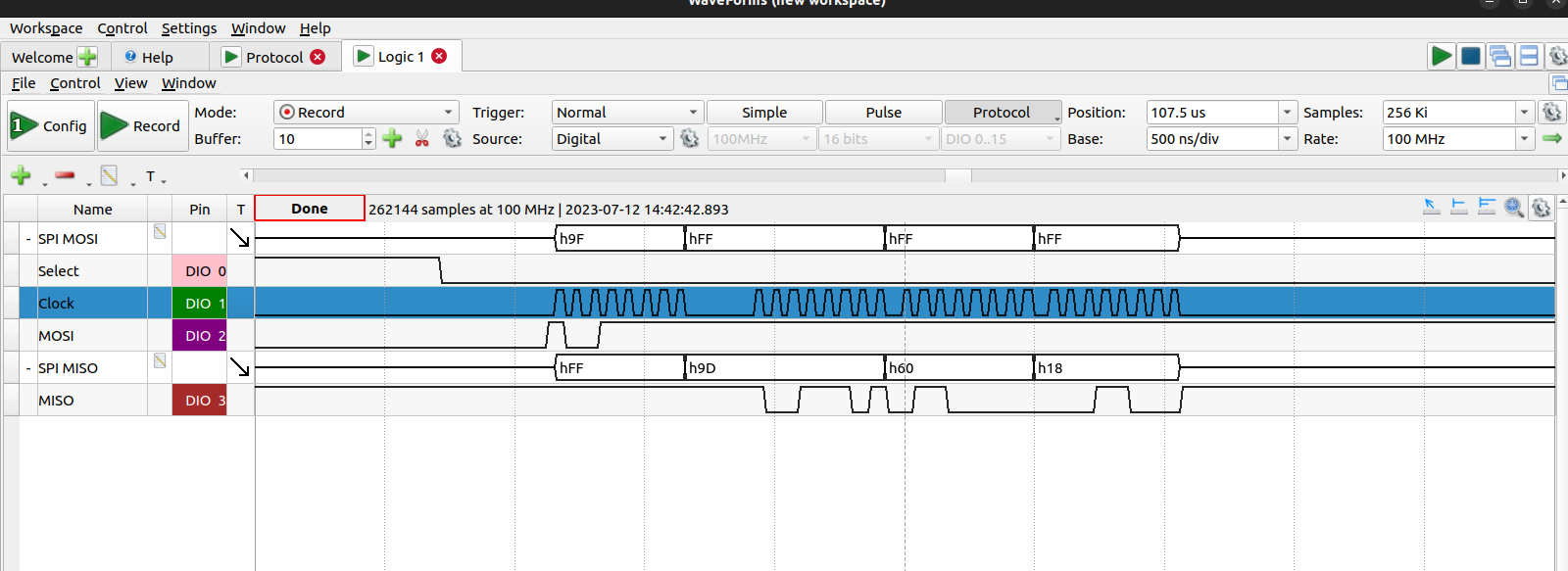Click the pink DIO 0 pin swatch

click(200, 270)
